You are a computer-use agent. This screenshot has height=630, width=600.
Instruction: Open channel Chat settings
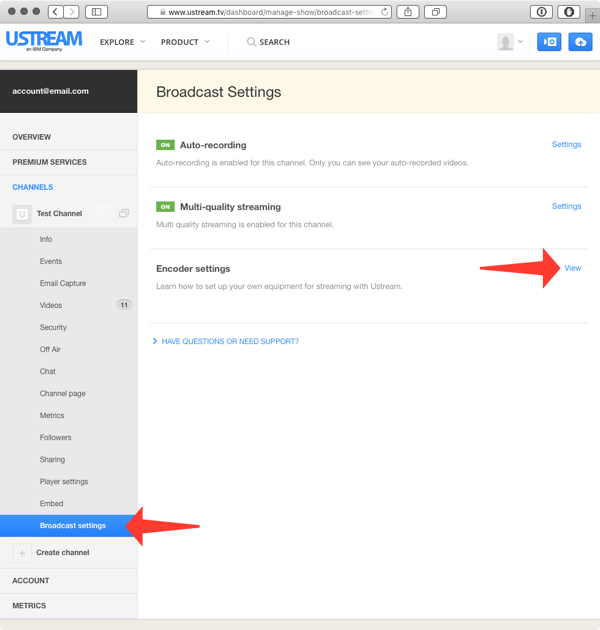[x=47, y=371]
